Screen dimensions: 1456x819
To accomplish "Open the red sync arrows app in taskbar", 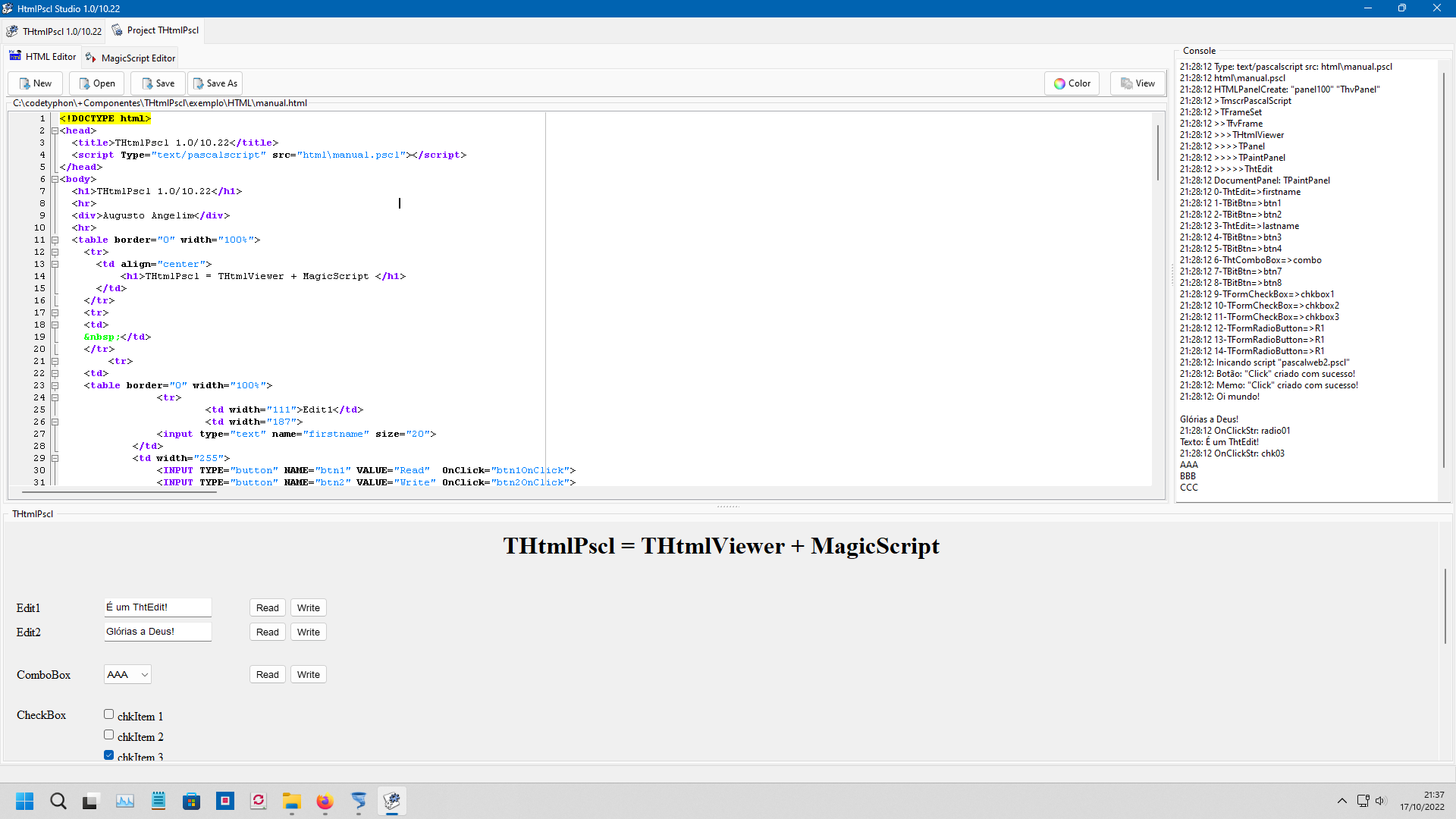I will coord(259,801).
